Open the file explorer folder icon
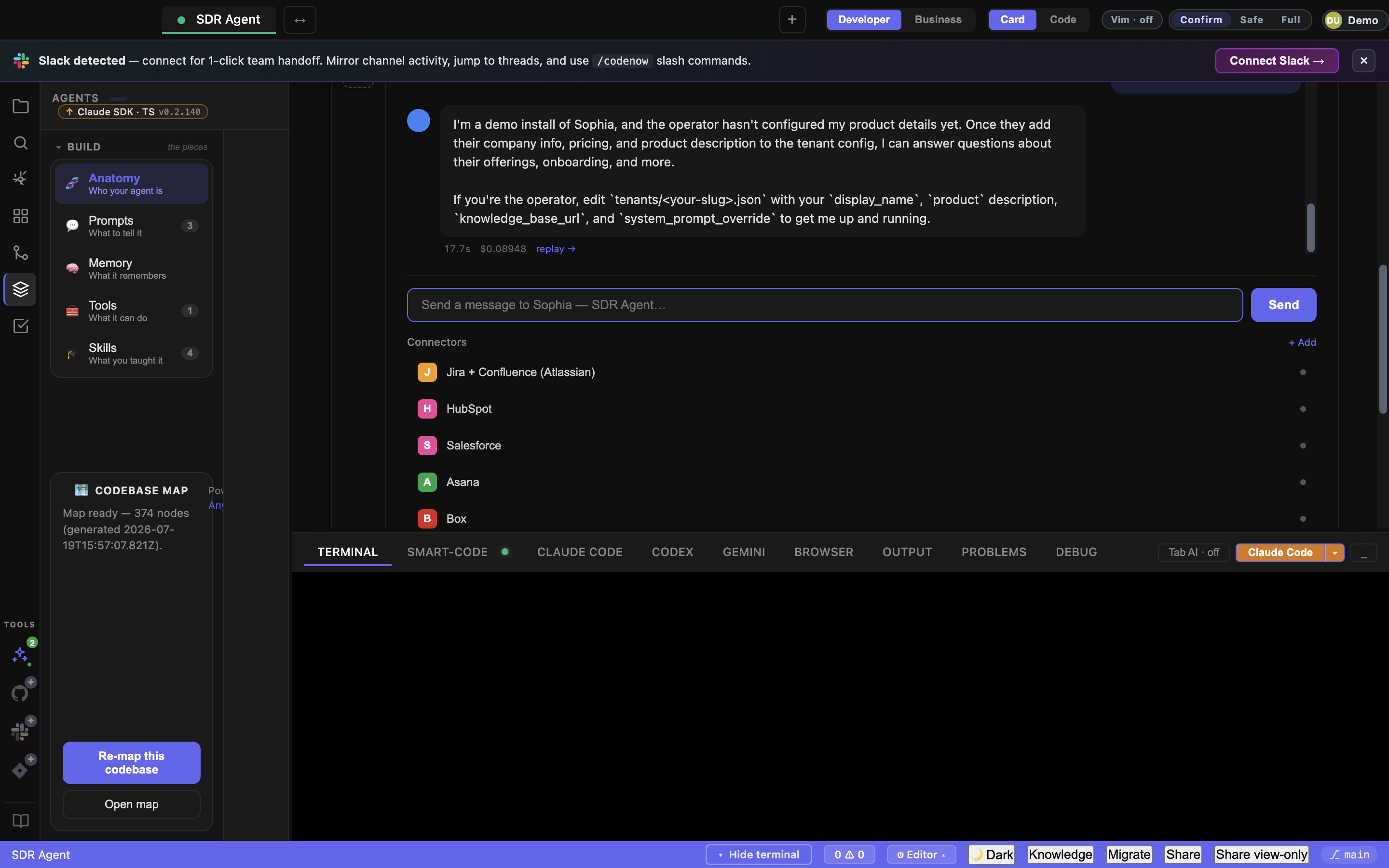Screen dimensions: 1389x868 click(21, 106)
